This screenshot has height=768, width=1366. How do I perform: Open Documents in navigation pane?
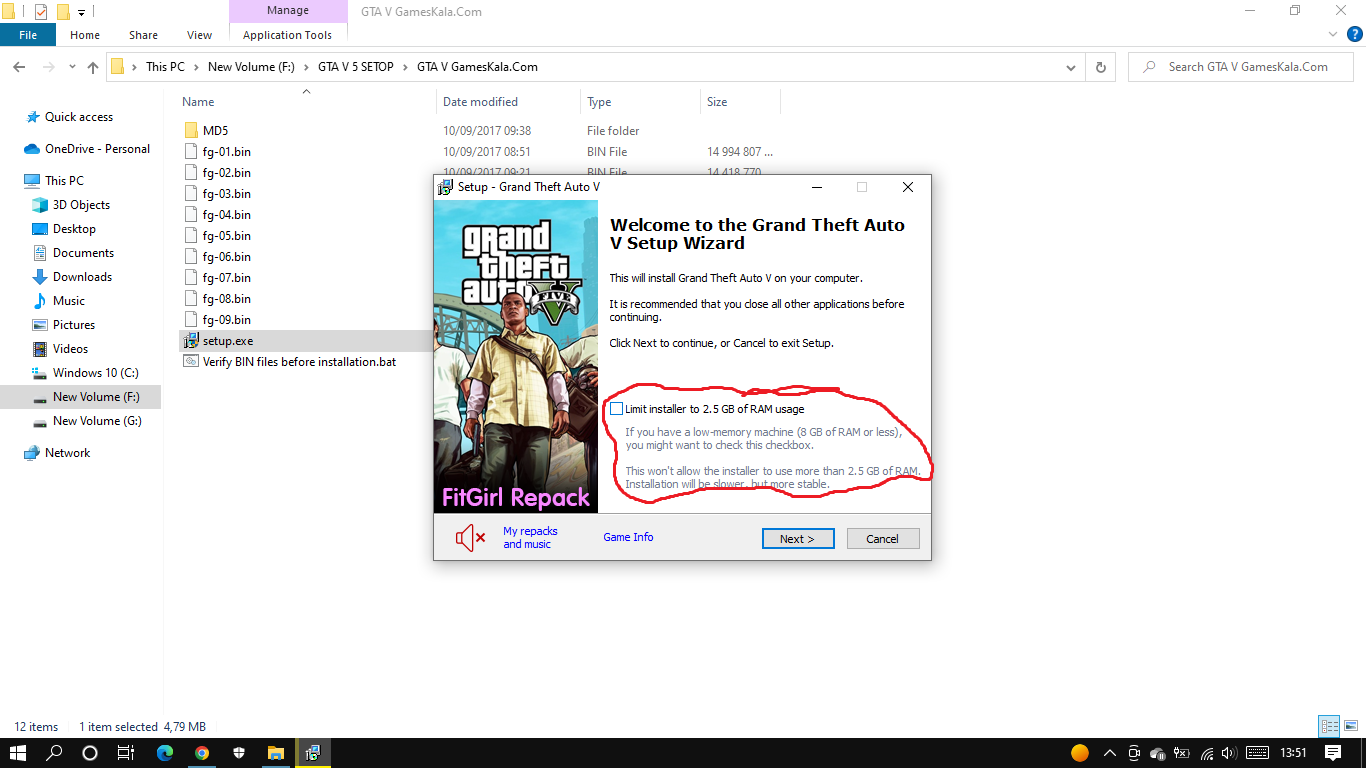coord(83,253)
